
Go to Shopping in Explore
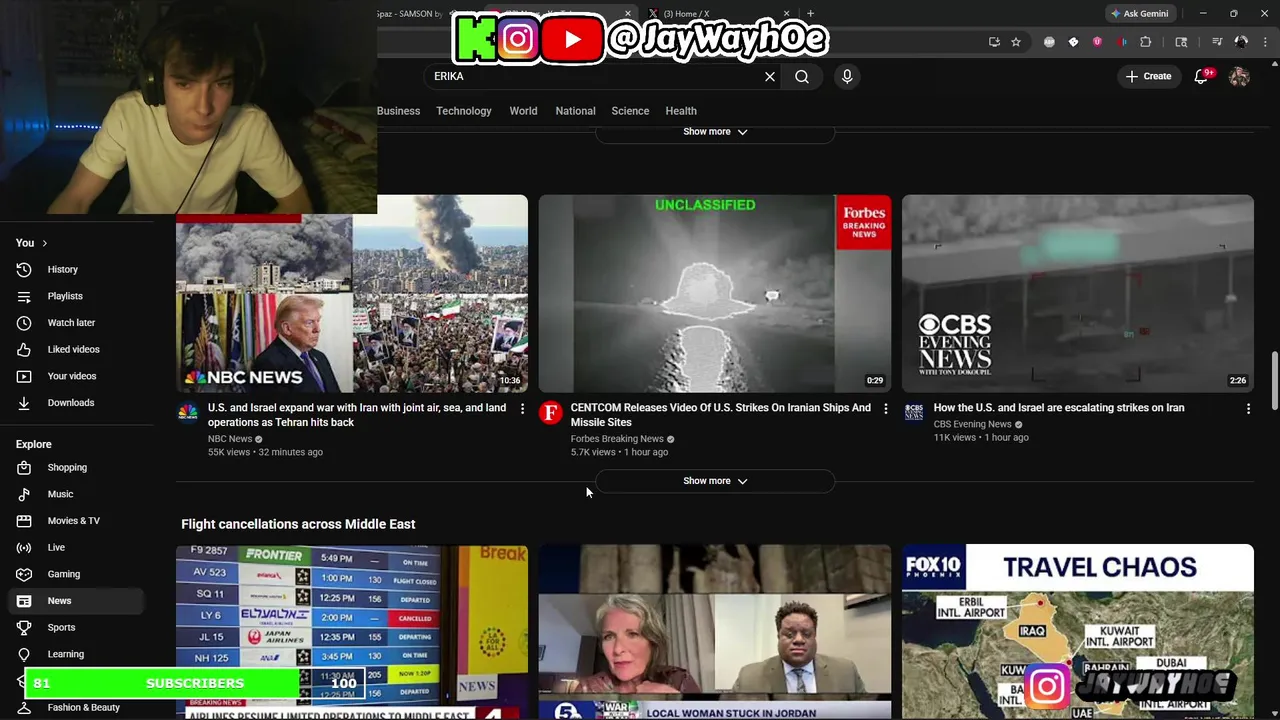coord(76,467)
